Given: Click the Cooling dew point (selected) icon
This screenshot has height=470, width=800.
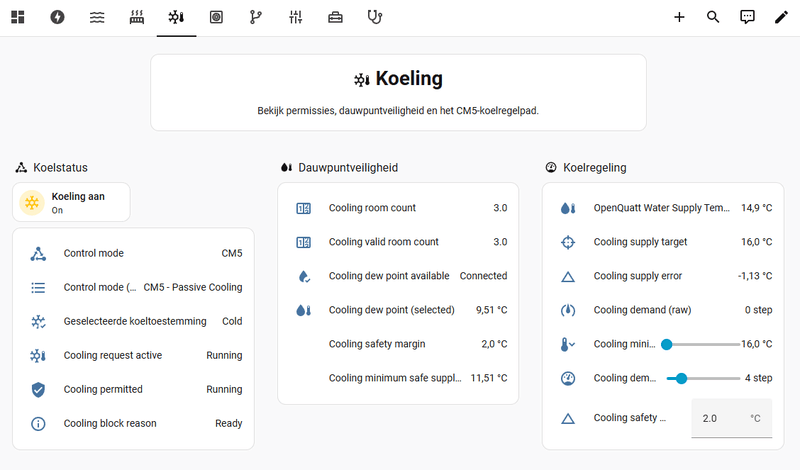Looking at the screenshot, I should pyautogui.click(x=304, y=310).
